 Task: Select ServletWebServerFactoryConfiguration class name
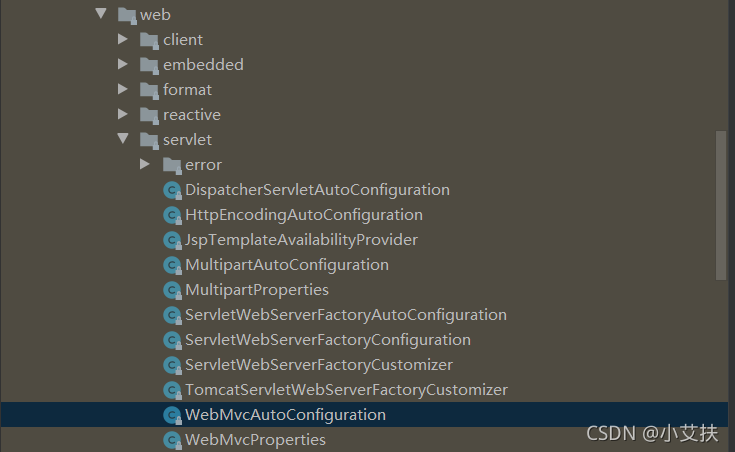click(328, 340)
